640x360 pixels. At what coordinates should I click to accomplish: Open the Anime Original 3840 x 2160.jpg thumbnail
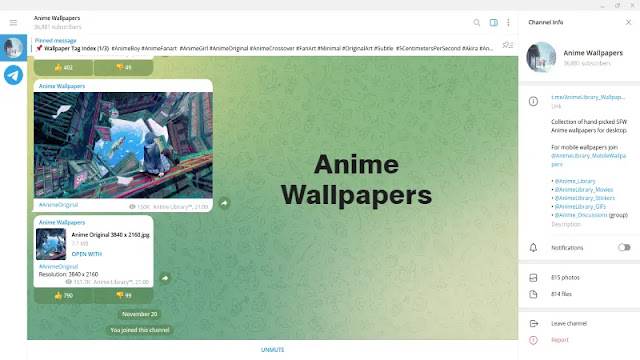click(51, 244)
